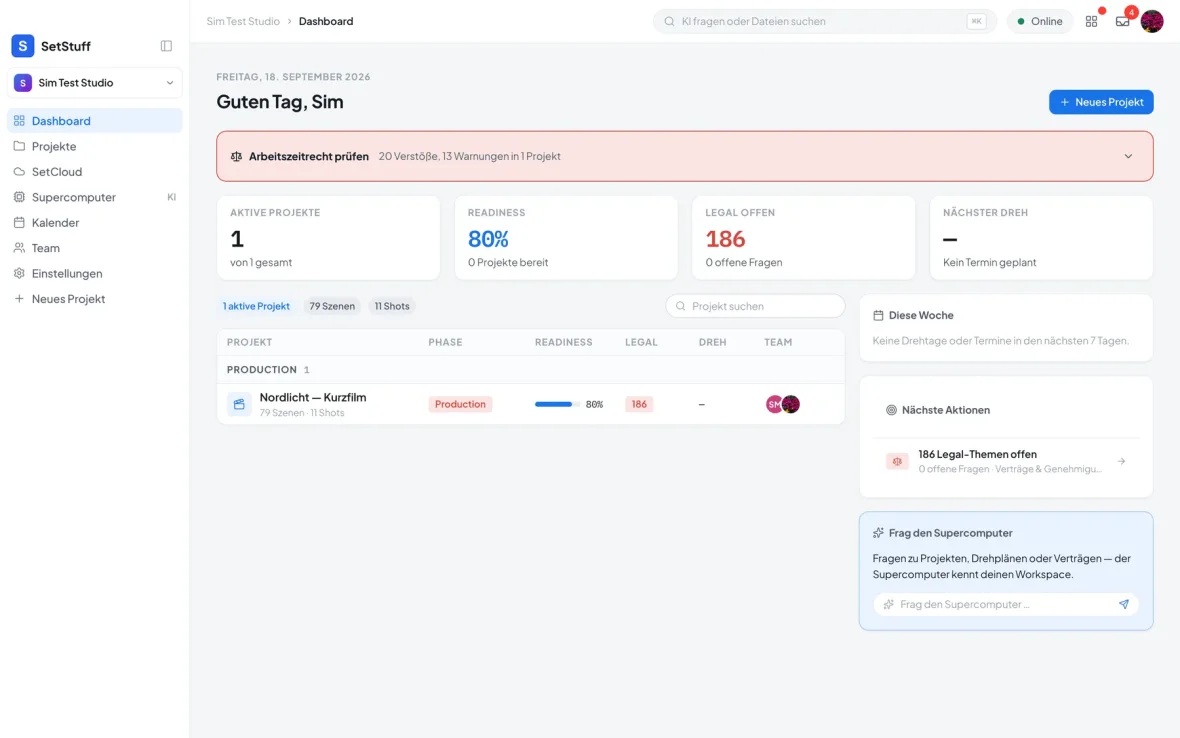Click the red scales icon in Nächste Aktionen
This screenshot has height=738, width=1180.
[x=897, y=461]
